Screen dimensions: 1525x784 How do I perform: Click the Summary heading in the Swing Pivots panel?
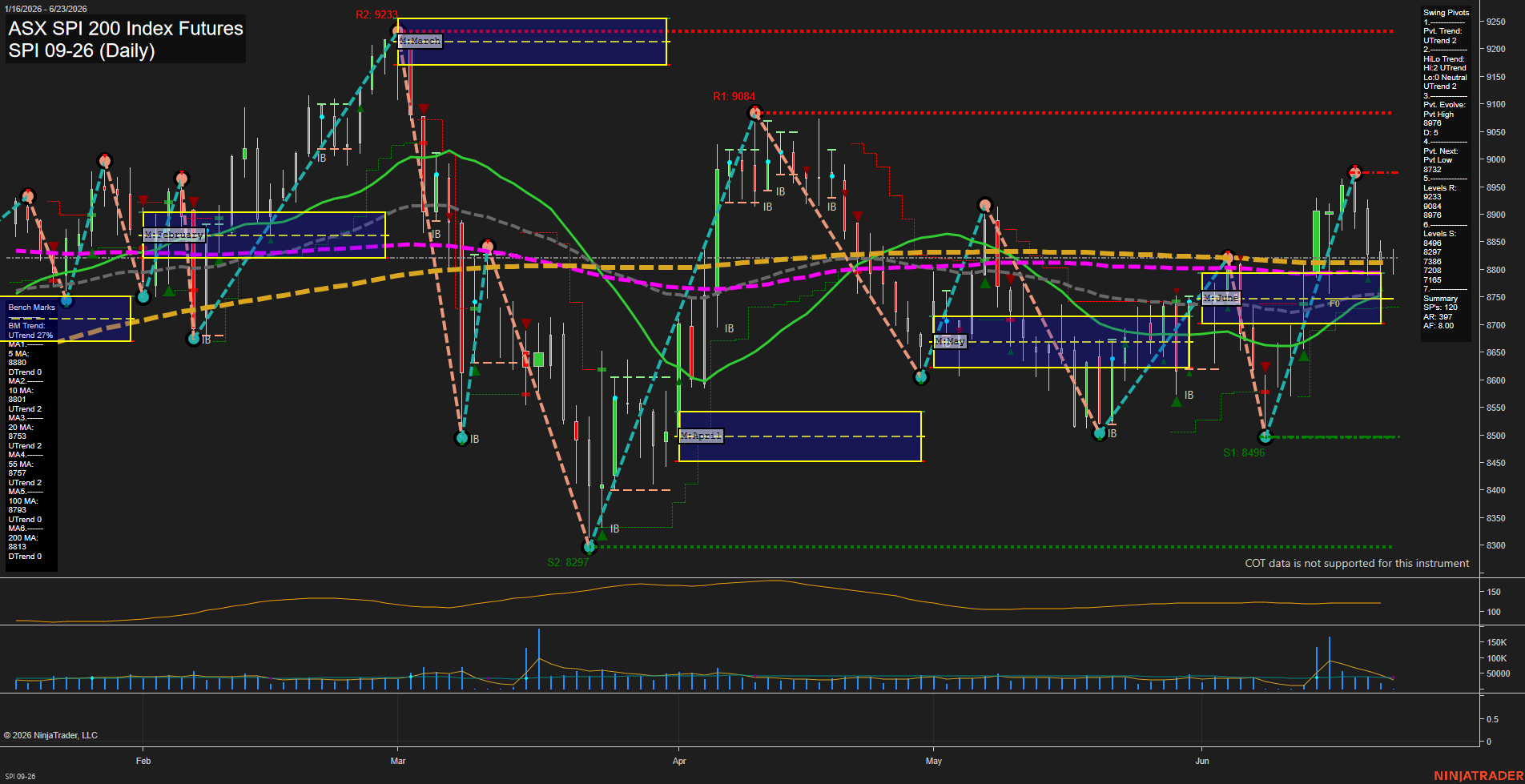1440,299
